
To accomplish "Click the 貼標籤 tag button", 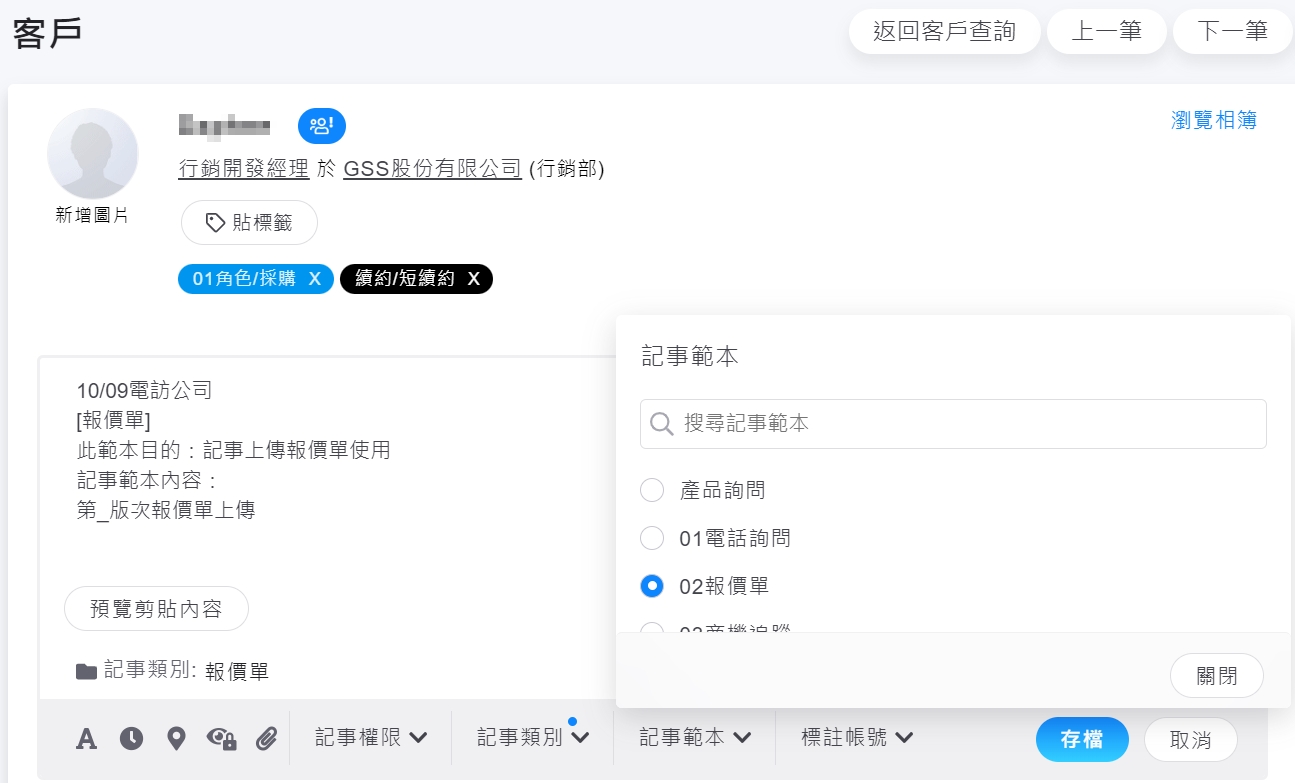I will pos(249,222).
